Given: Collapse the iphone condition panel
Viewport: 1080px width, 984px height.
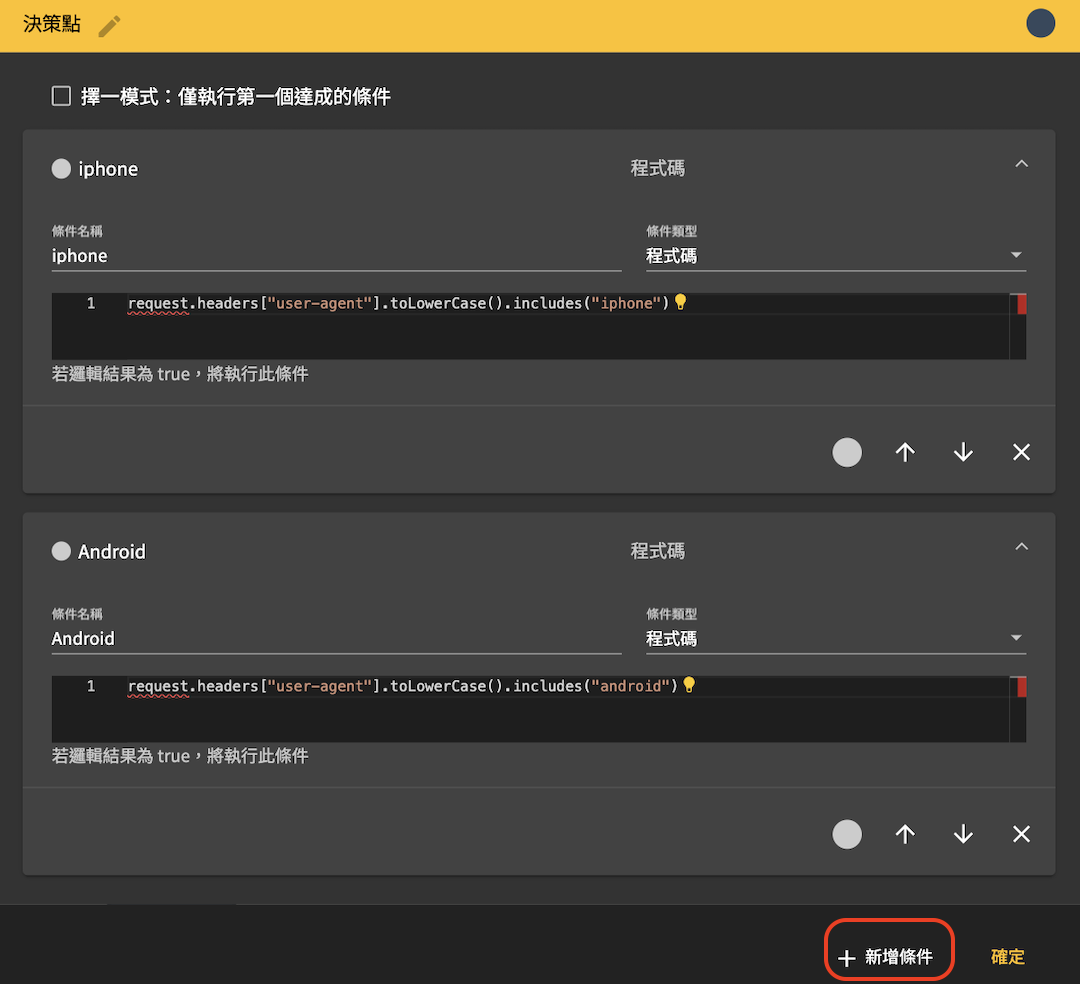Looking at the screenshot, I should [1021, 164].
